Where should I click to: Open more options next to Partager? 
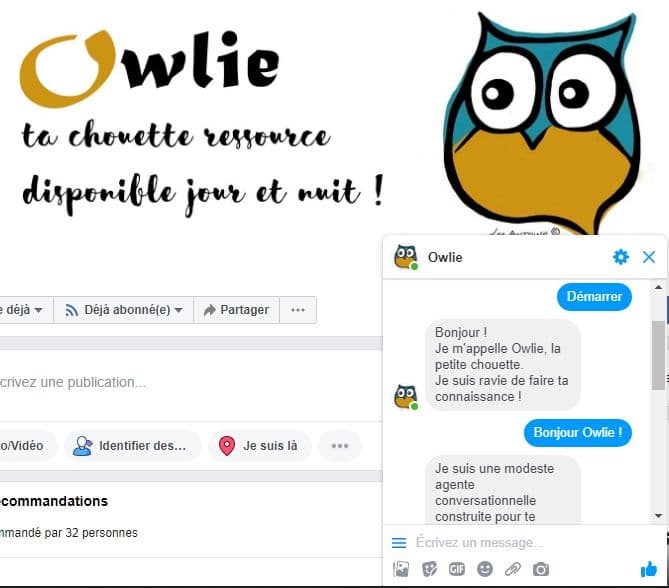[x=298, y=310]
